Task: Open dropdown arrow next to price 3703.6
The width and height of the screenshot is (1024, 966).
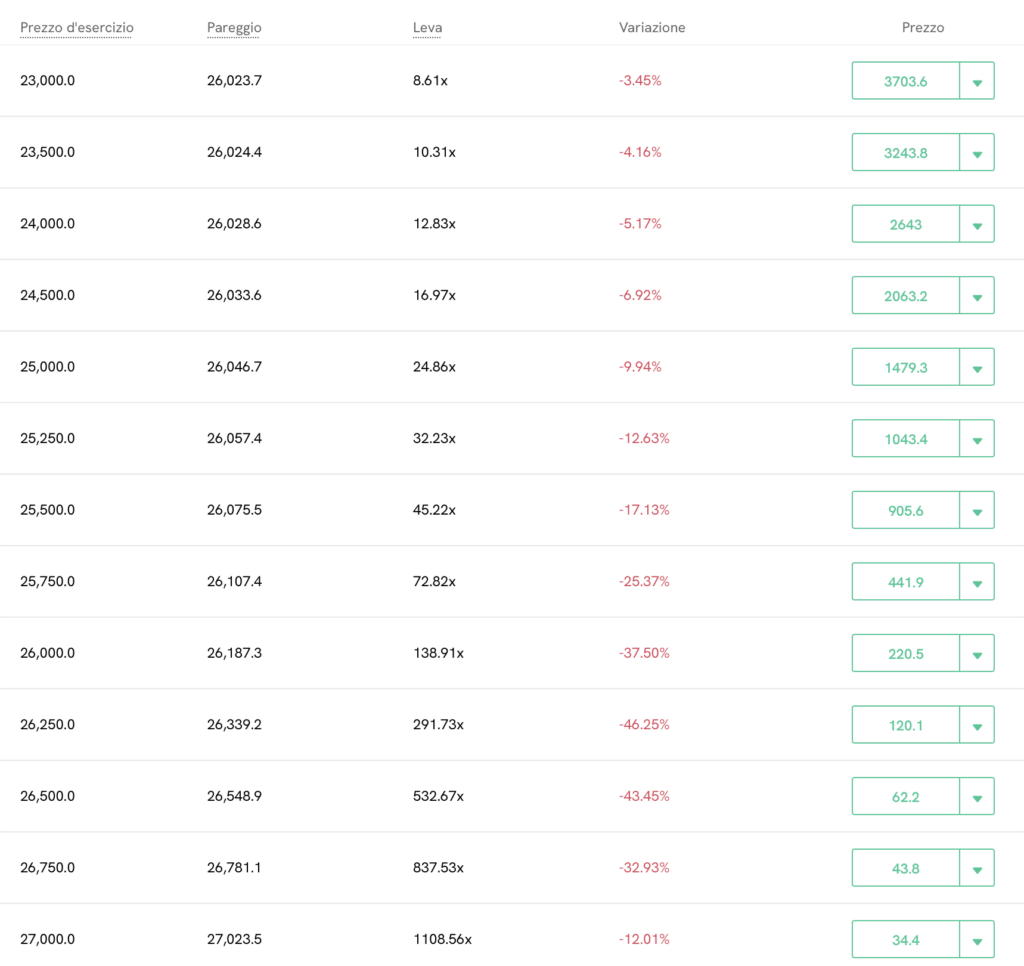Action: point(977,81)
